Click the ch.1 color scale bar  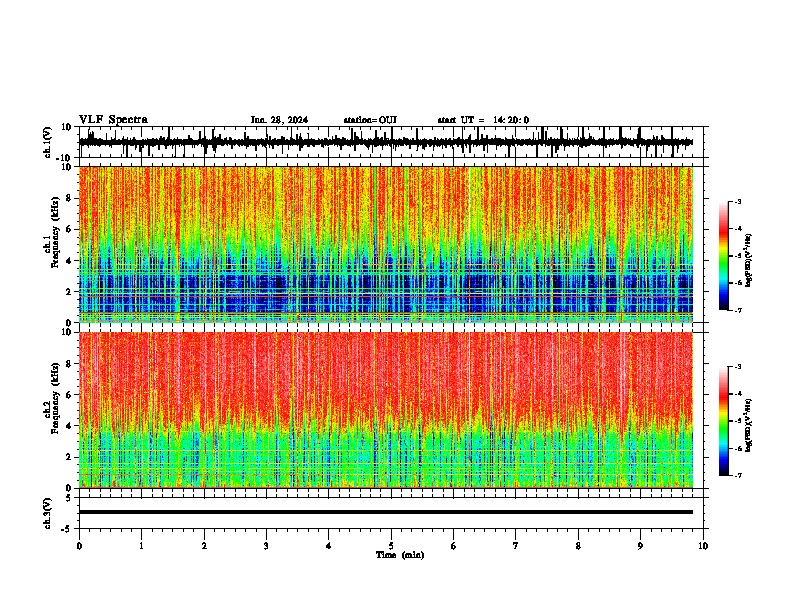(723, 256)
